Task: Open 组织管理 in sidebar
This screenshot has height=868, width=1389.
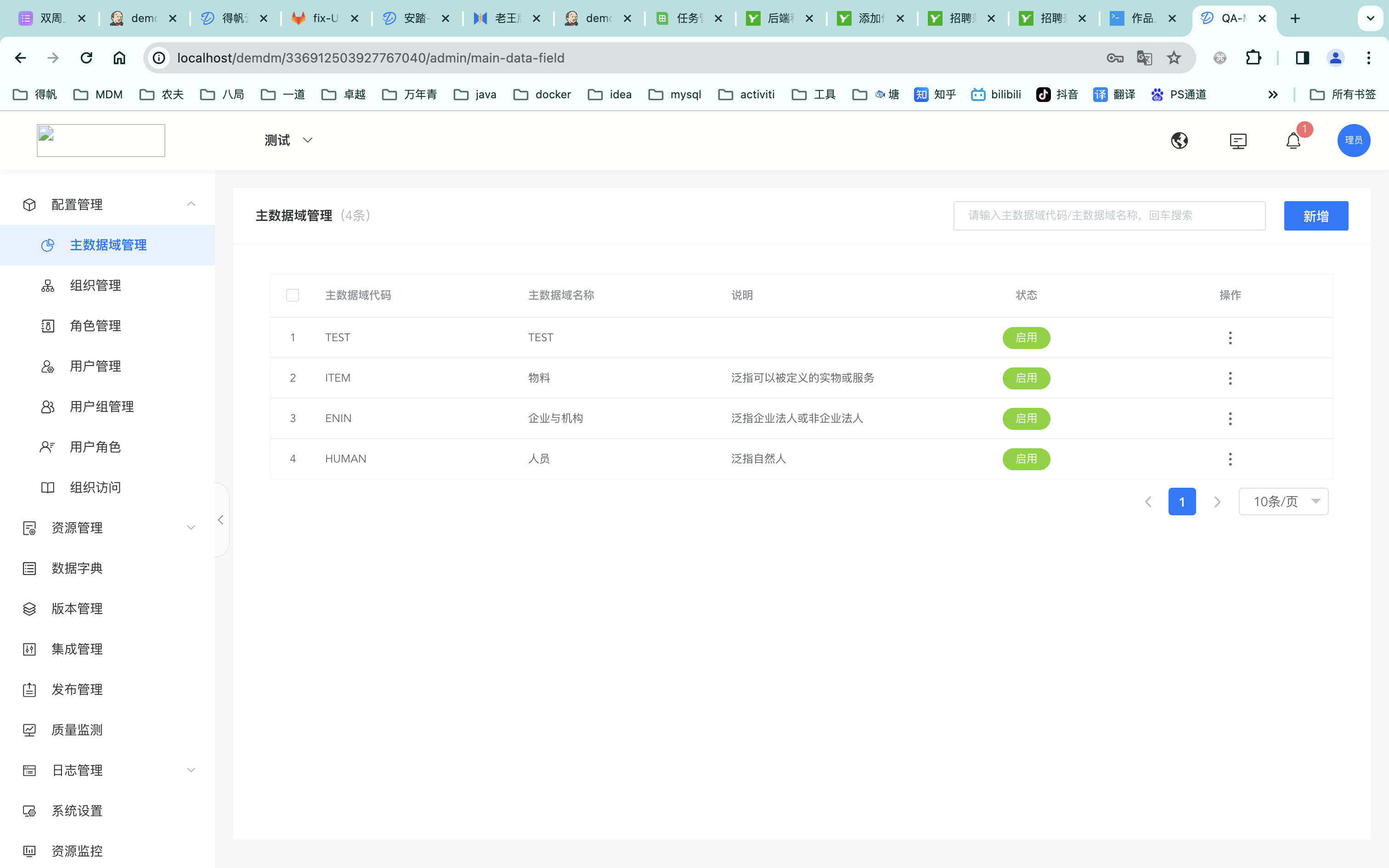Action: 107,286
